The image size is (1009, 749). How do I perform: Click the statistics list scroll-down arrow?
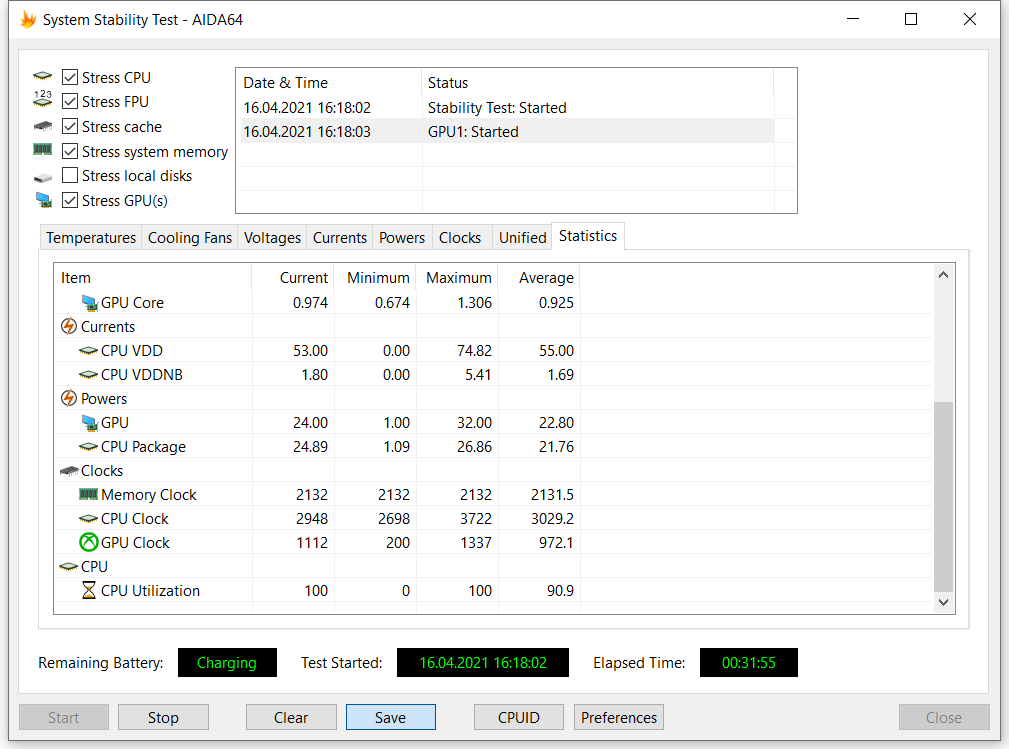coord(943,602)
